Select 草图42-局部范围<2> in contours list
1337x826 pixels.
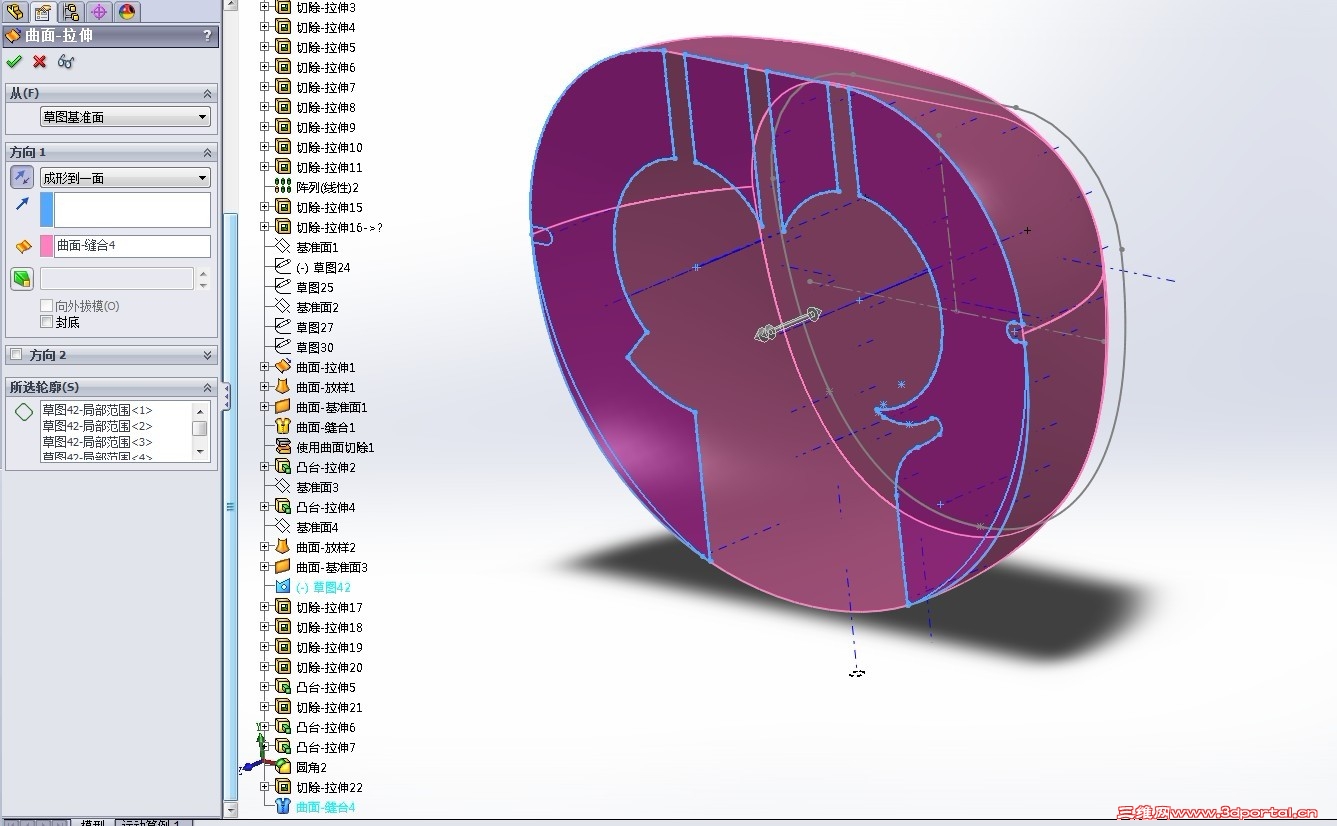coord(97,426)
